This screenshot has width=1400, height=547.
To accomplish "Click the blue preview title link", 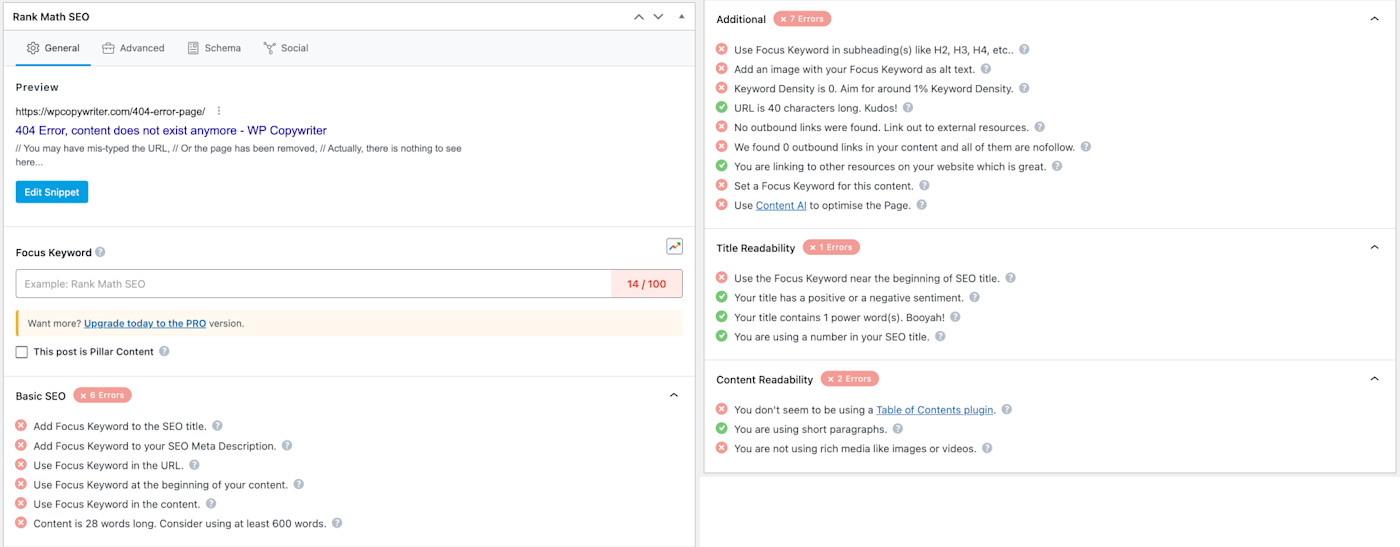I will click(x=171, y=131).
